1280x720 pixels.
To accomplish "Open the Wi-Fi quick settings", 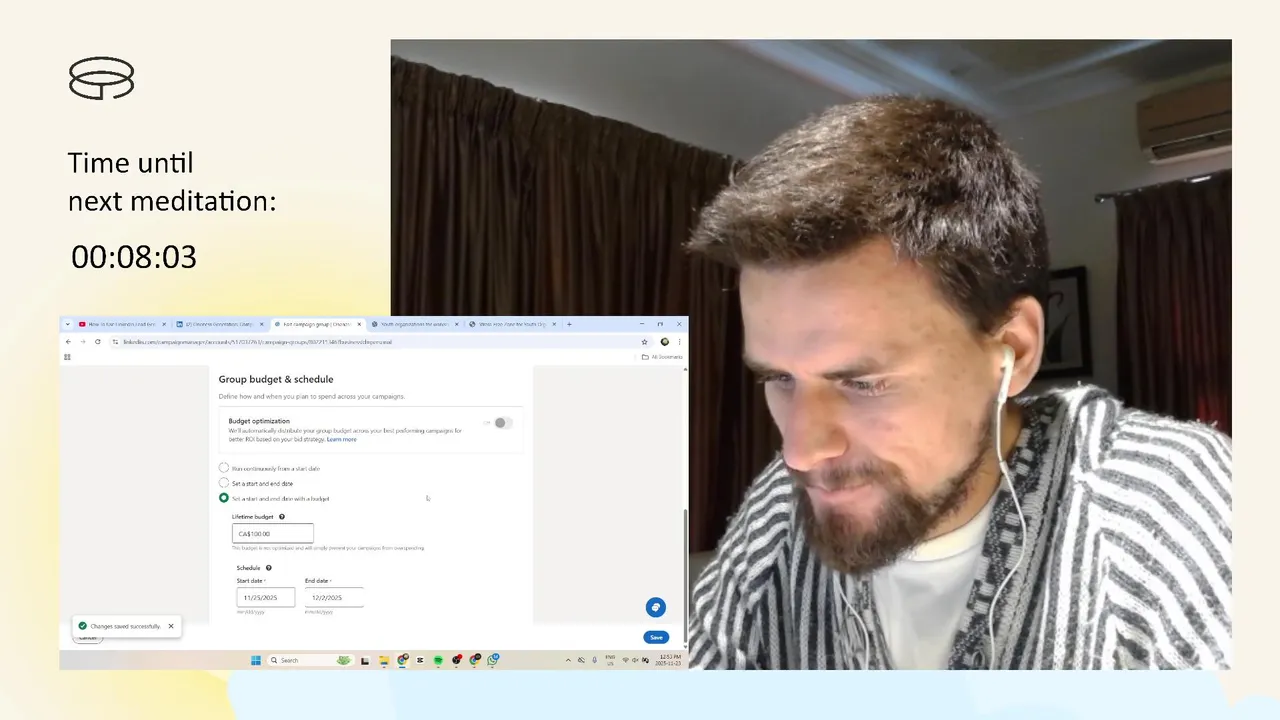I will (x=625, y=660).
